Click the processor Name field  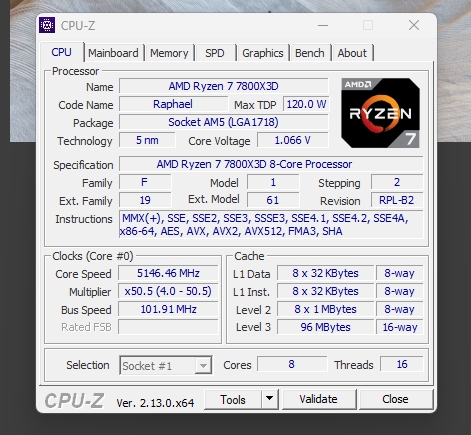pyautogui.click(x=223, y=86)
